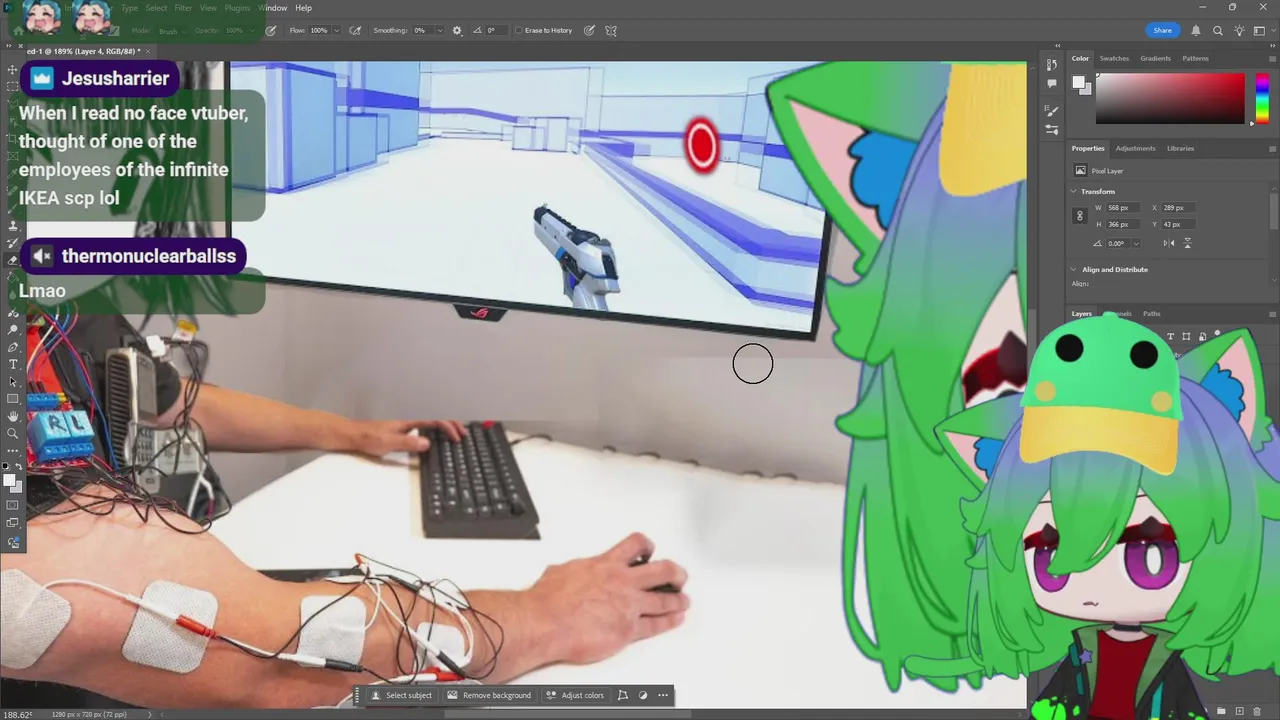This screenshot has width=1280, height=720.
Task: Collapse Align and Distribute section
Action: (x=1074, y=269)
